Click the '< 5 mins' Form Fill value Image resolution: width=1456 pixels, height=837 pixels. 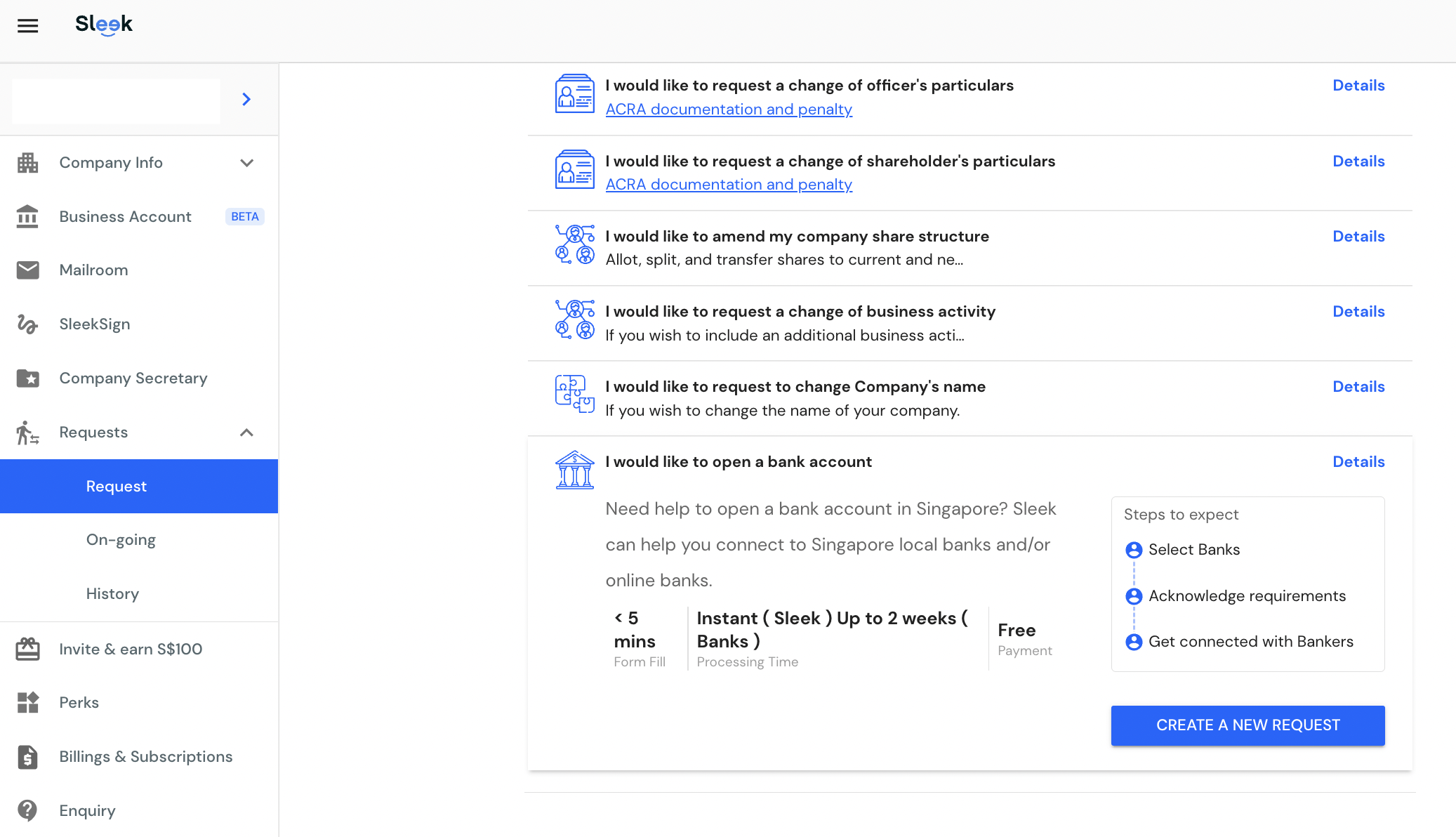(x=635, y=630)
